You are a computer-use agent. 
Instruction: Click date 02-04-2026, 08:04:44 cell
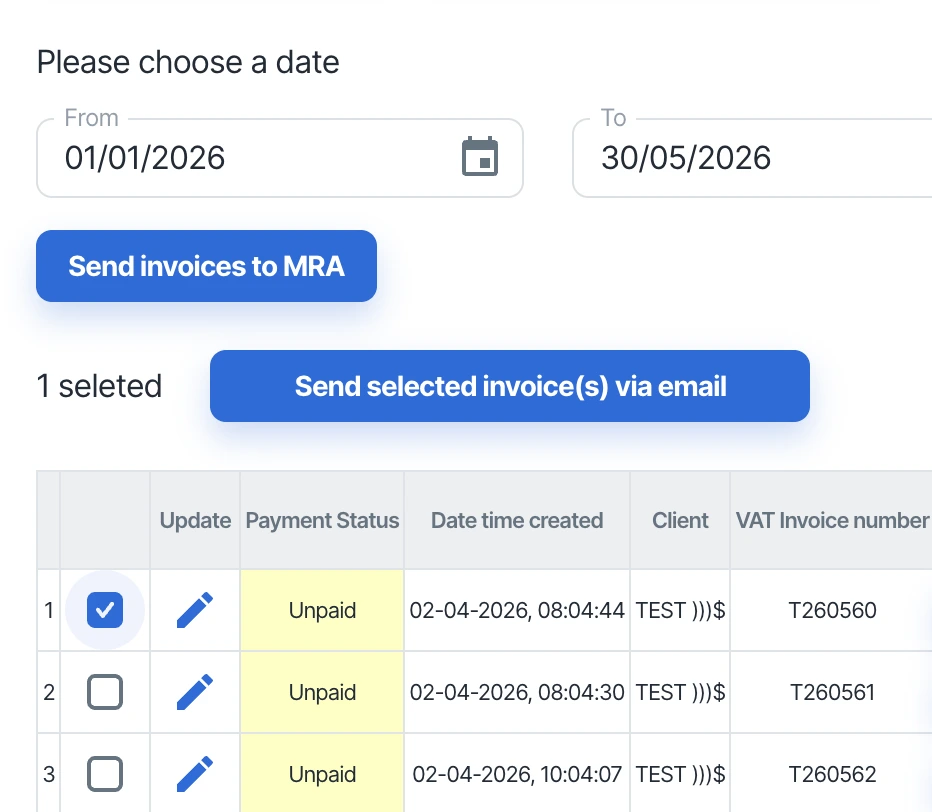pos(517,610)
